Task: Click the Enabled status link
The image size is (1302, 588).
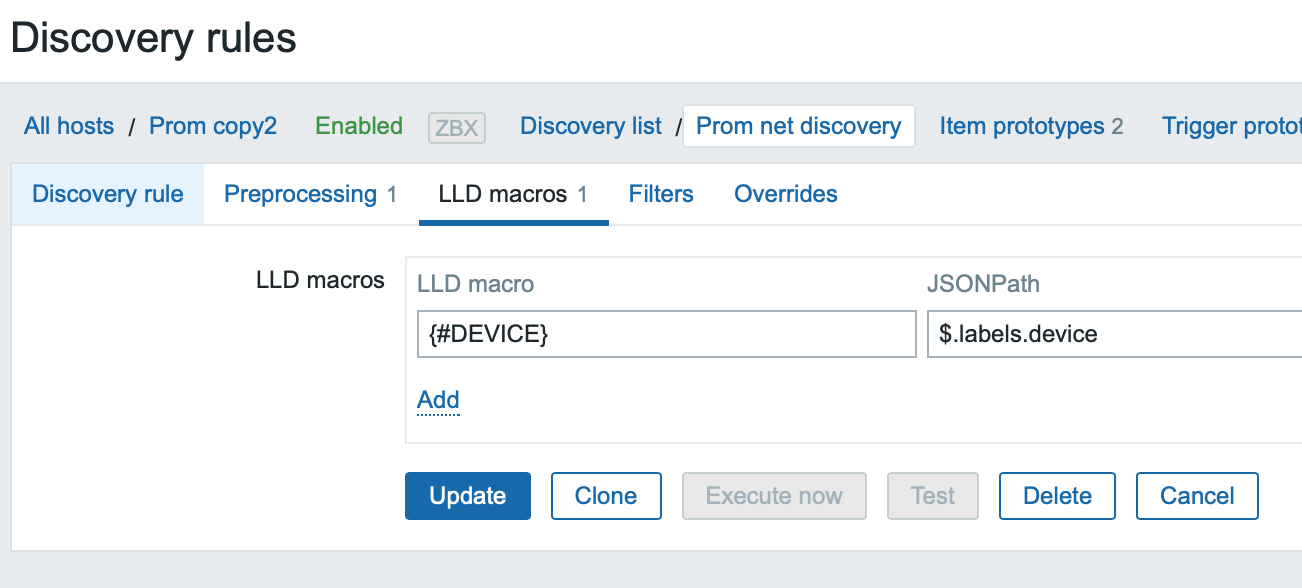Action: pos(359,126)
